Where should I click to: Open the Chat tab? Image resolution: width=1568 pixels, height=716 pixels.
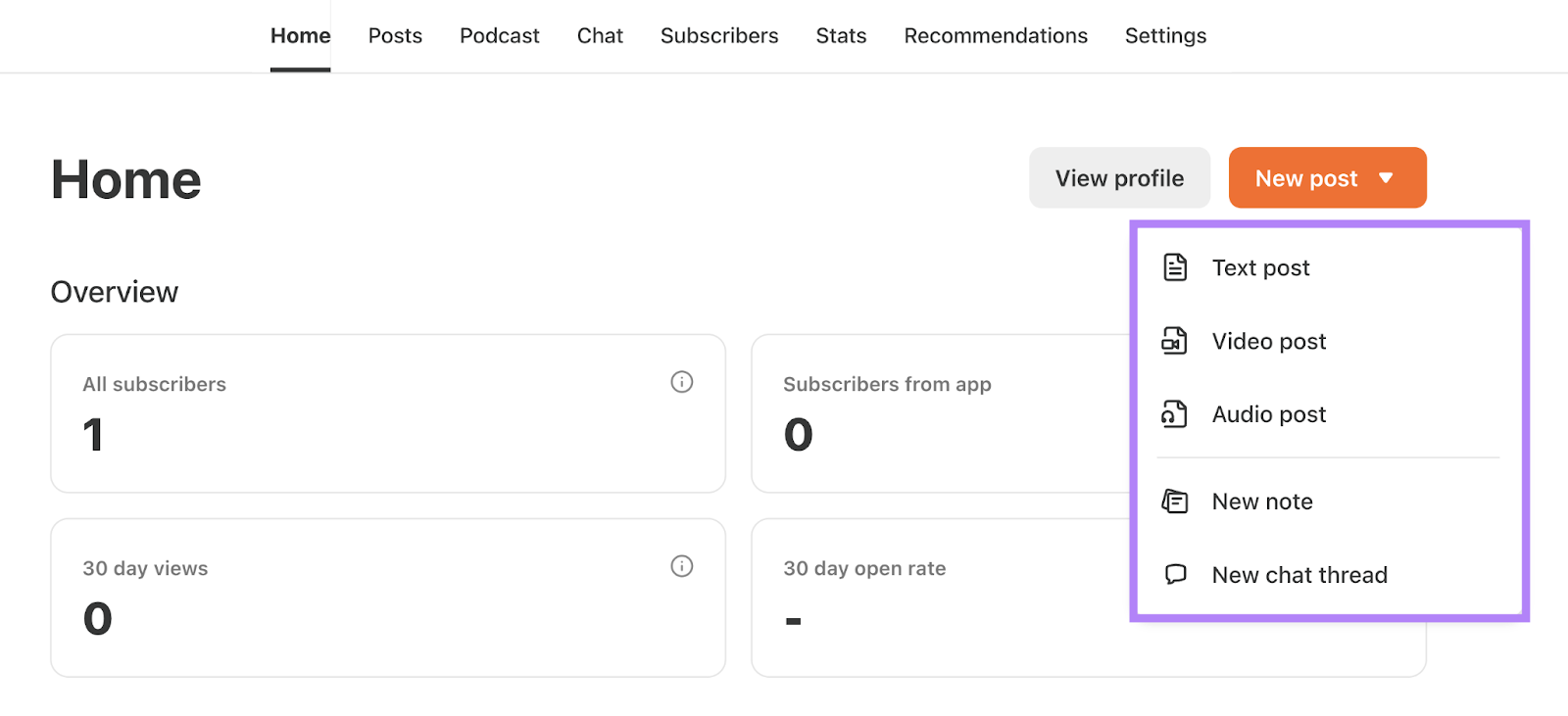600,35
